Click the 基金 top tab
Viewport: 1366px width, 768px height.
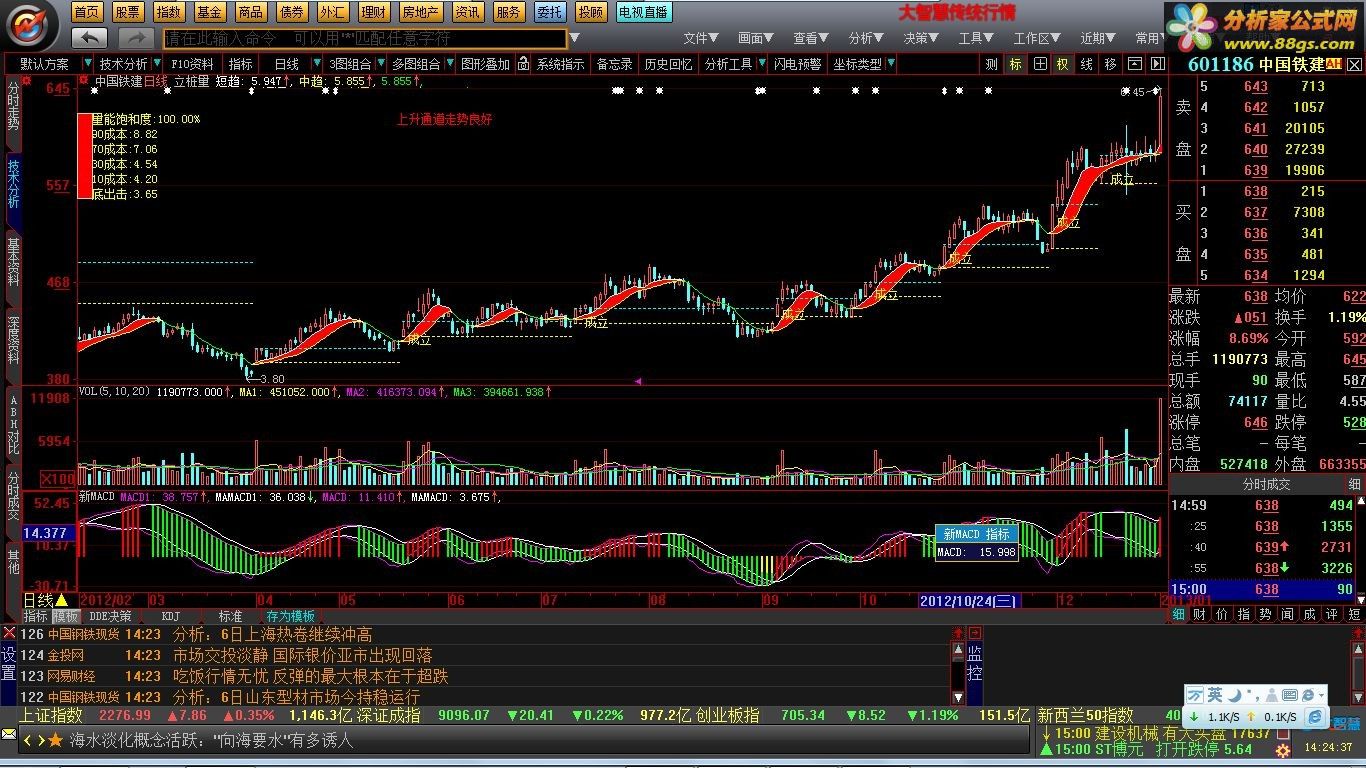(209, 12)
